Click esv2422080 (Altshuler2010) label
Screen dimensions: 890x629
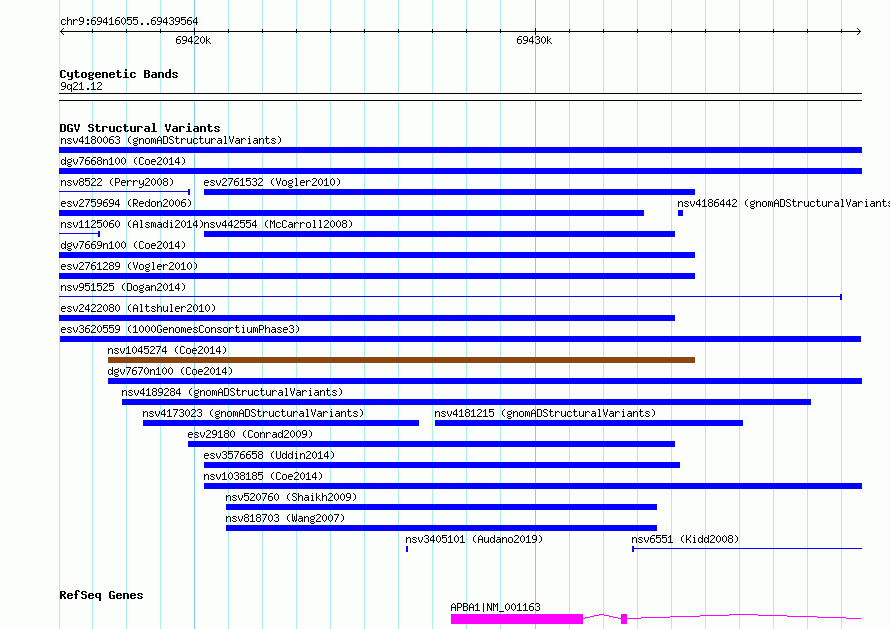click(x=138, y=308)
